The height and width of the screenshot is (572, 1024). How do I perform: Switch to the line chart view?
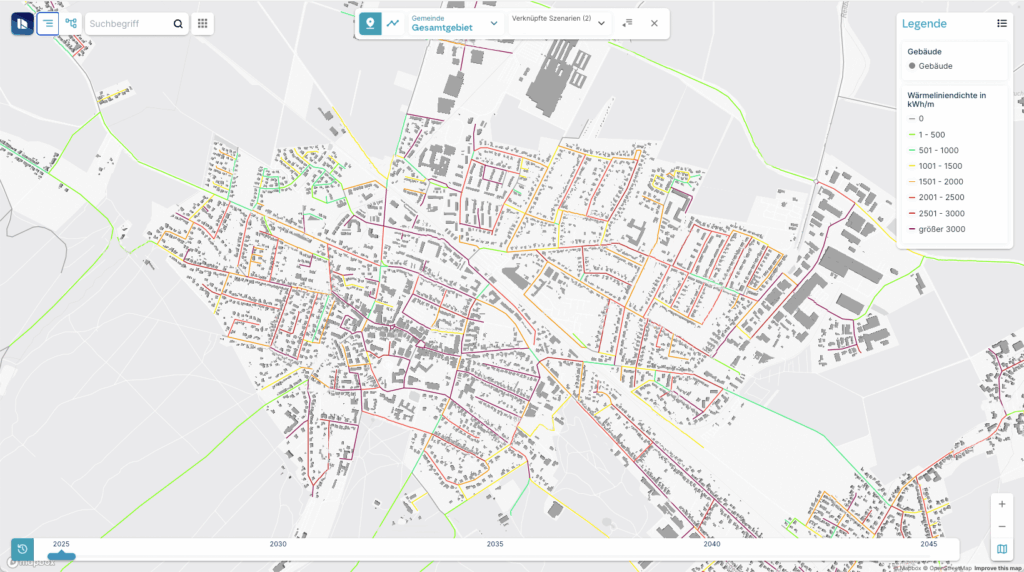[x=394, y=23]
